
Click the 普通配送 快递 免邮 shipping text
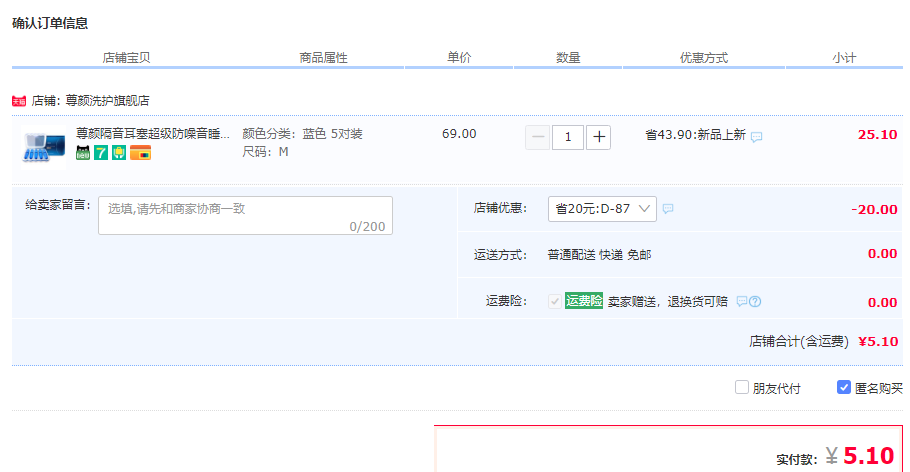pyautogui.click(x=600, y=255)
